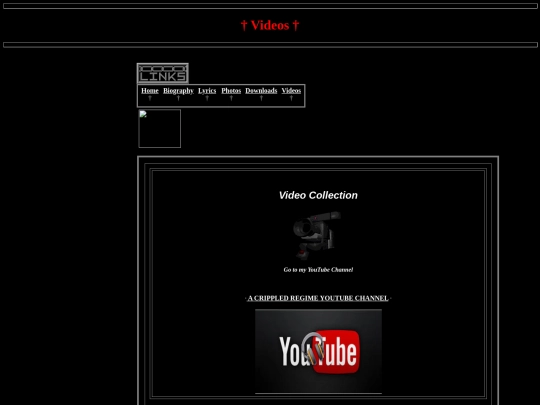Screen dimensions: 540x405
Task: Visit the Photos page link
Action: click(x=231, y=91)
